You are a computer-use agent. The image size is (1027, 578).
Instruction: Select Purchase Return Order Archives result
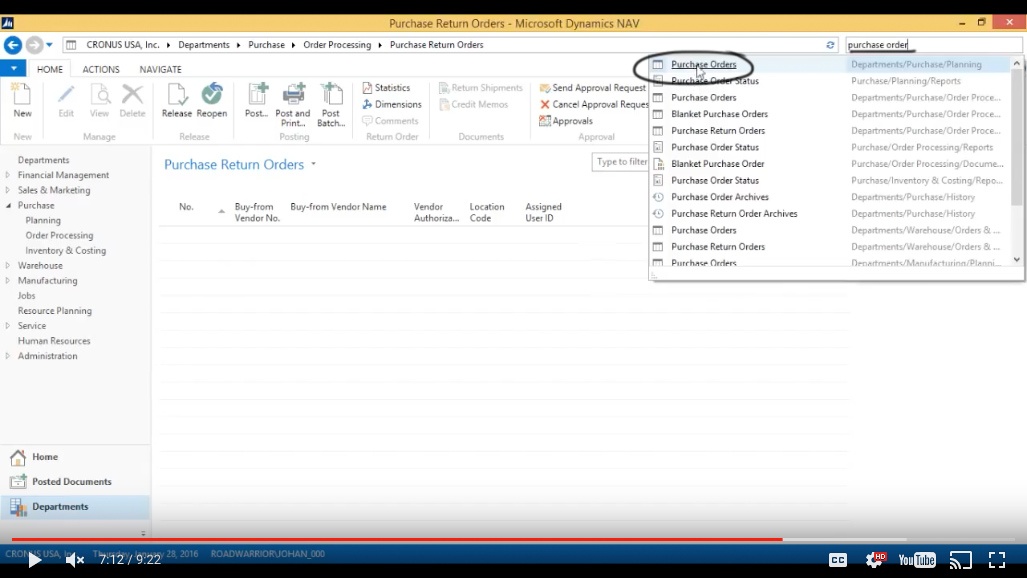734,214
